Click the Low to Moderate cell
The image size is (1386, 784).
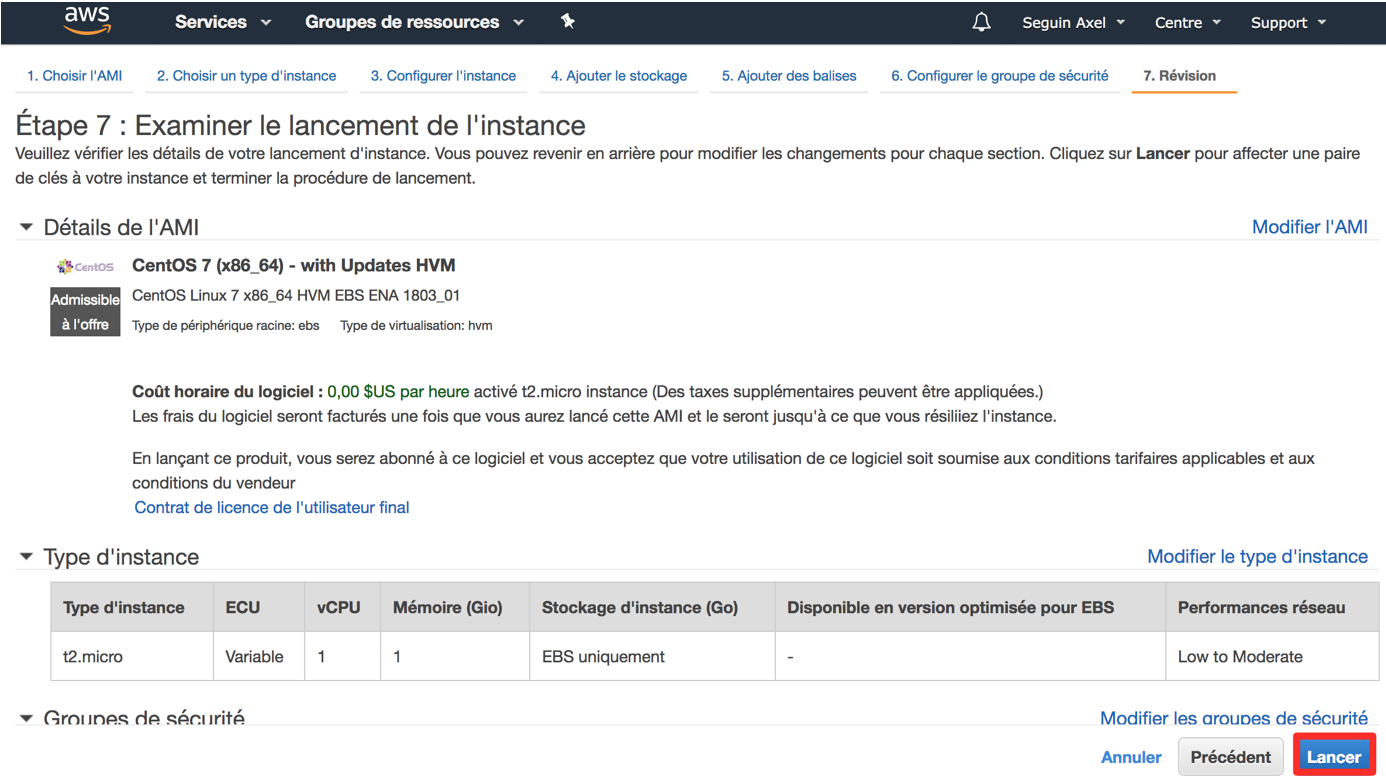point(1272,657)
